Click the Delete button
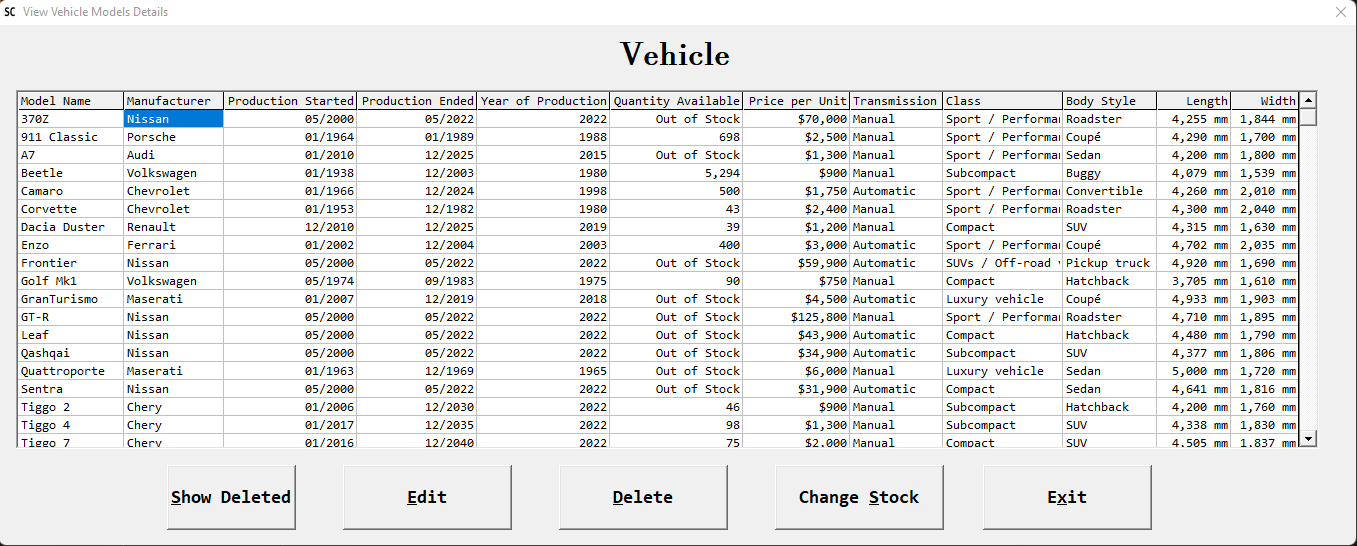The height and width of the screenshot is (546, 1357). (x=643, y=497)
